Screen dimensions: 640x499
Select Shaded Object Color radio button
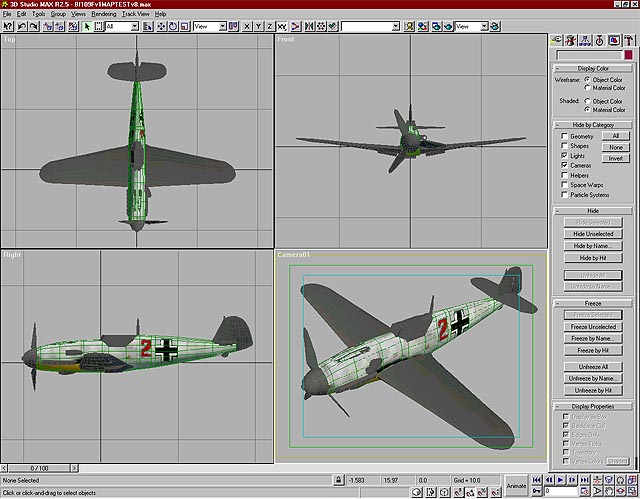coord(587,100)
